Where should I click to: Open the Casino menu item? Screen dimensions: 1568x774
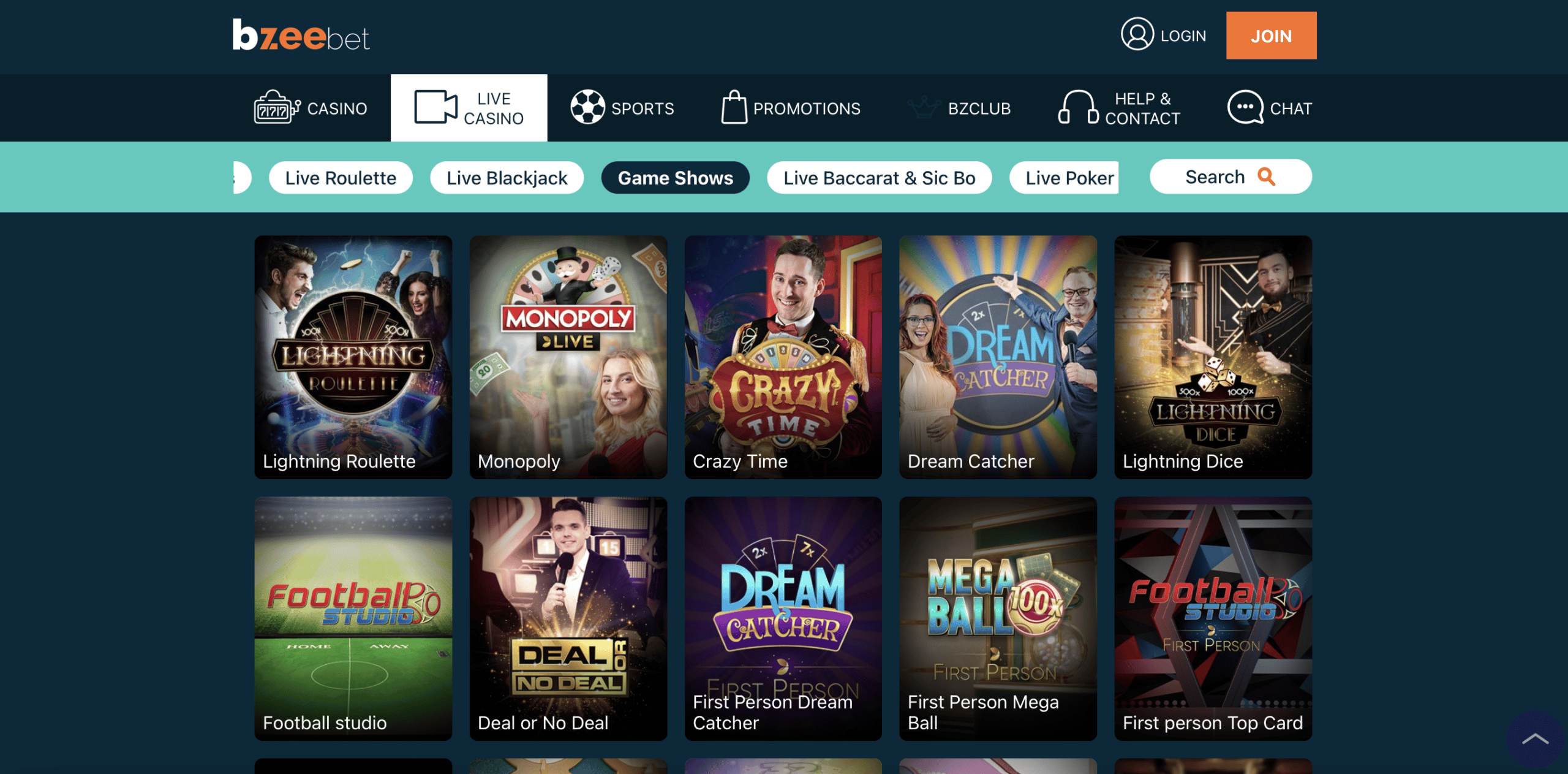click(311, 108)
